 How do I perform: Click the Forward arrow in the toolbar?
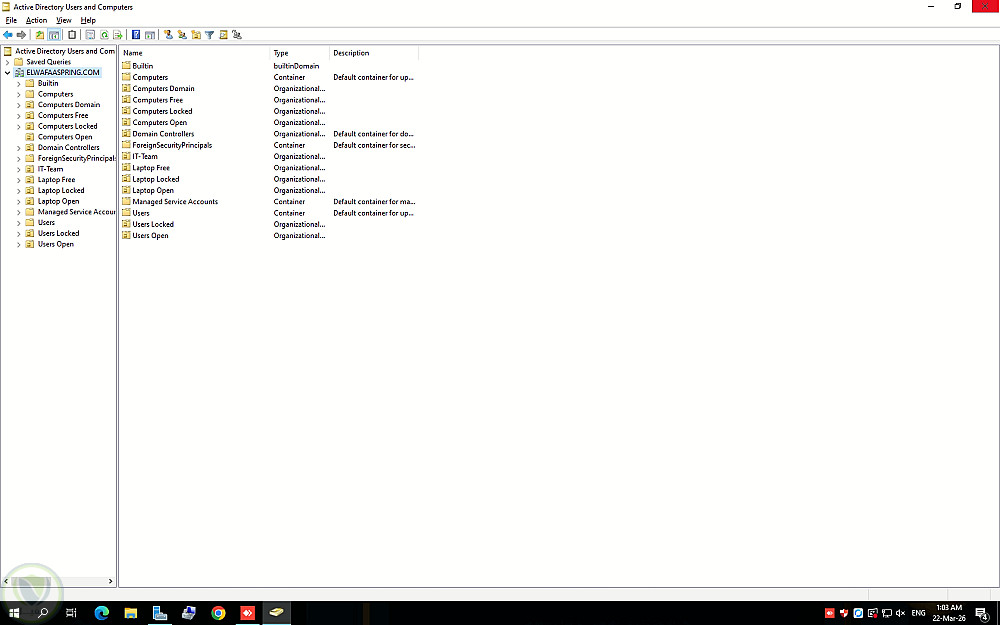coord(21,34)
